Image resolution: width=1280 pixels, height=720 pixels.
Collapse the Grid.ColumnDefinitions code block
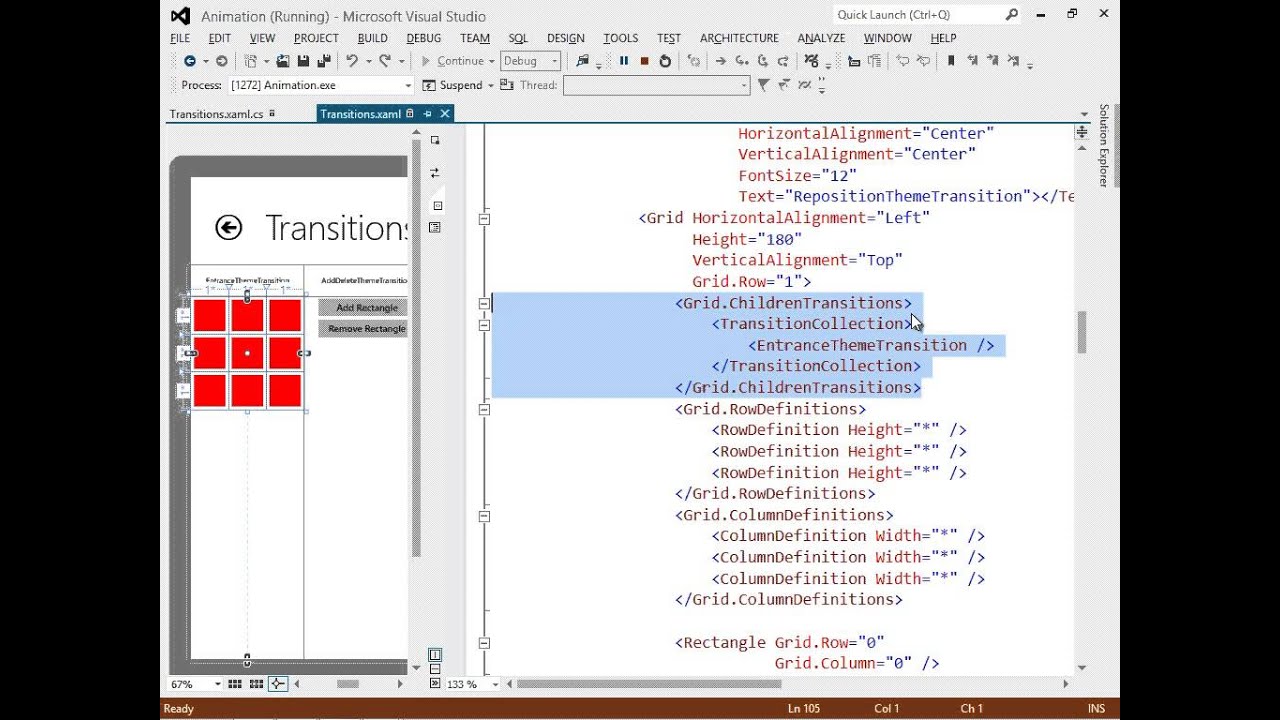pos(484,516)
